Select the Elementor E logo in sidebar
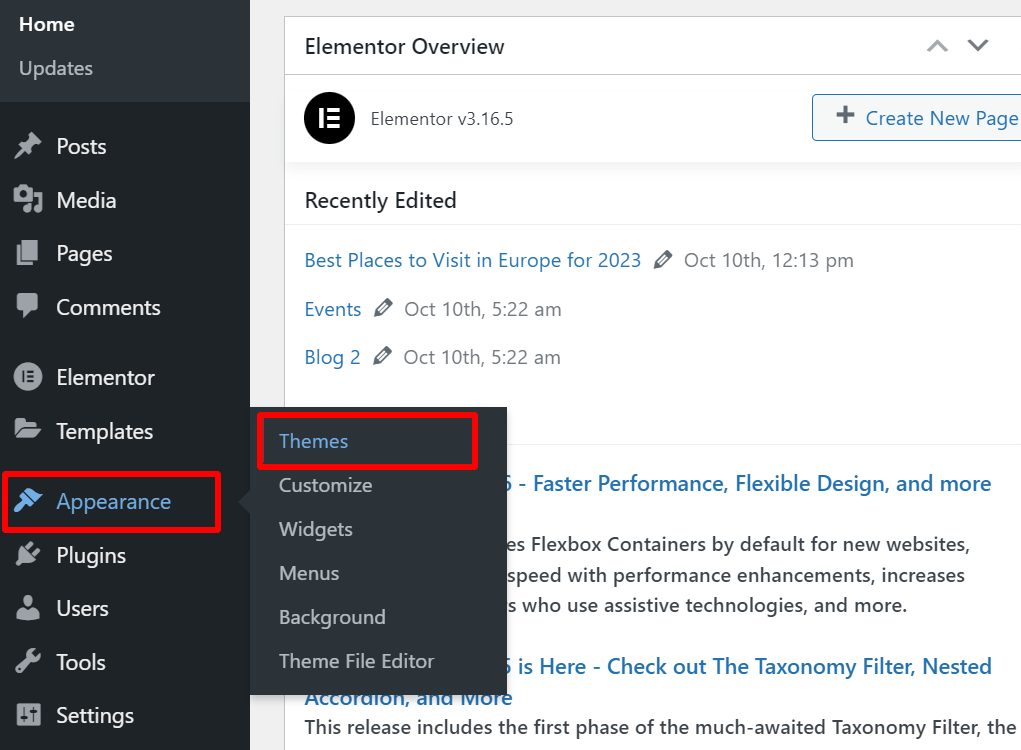The image size is (1021, 750). tap(30, 377)
